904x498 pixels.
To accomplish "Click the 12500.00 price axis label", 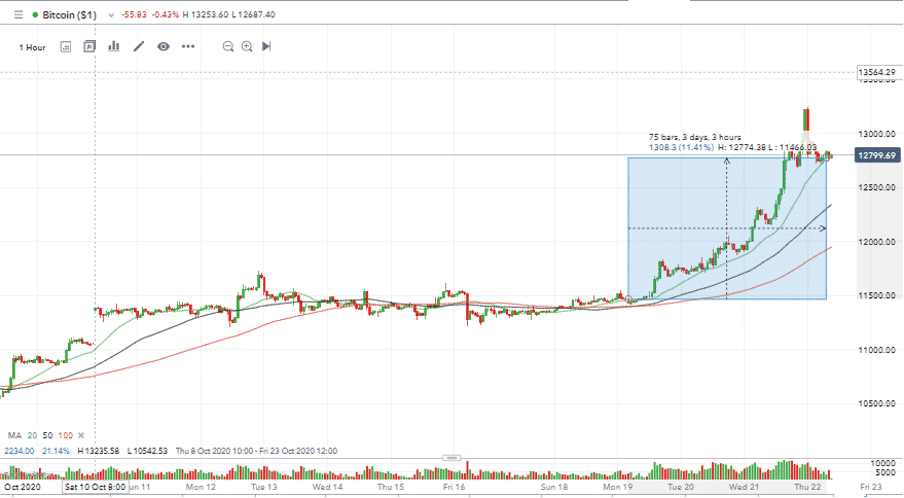I will click(877, 187).
